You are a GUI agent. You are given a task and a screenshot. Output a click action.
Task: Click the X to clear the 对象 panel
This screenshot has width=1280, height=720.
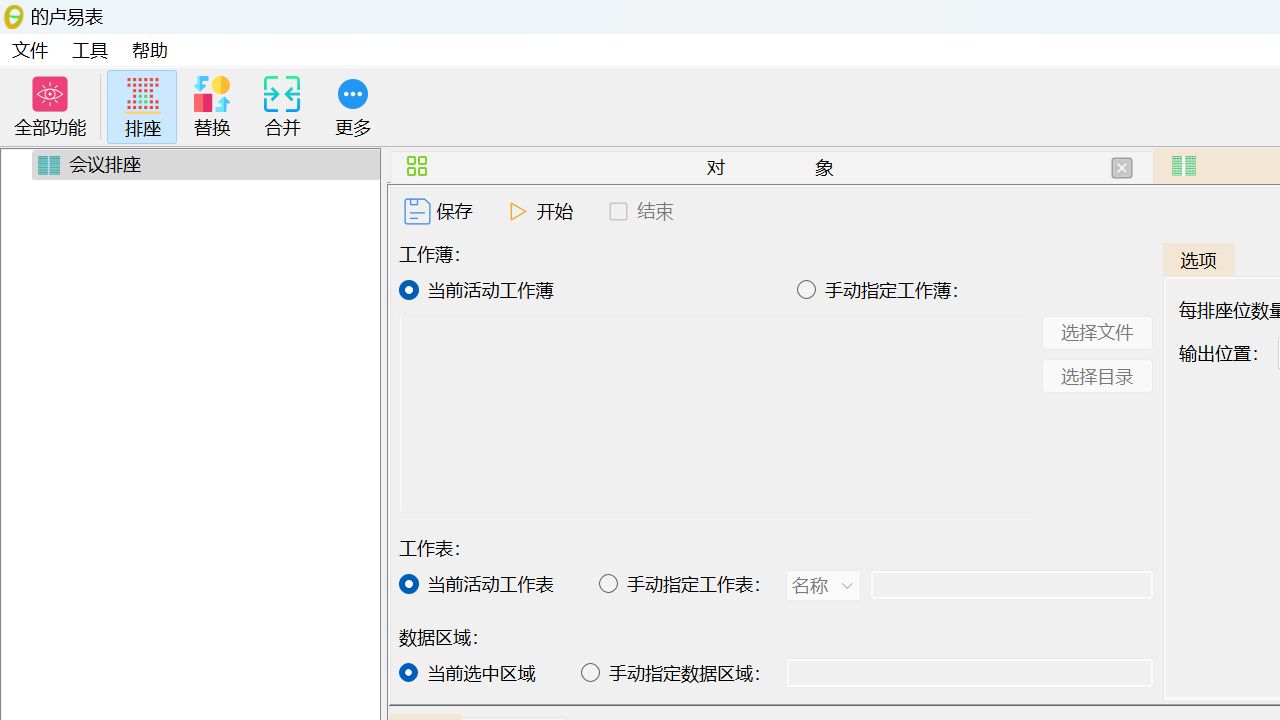(x=1121, y=167)
